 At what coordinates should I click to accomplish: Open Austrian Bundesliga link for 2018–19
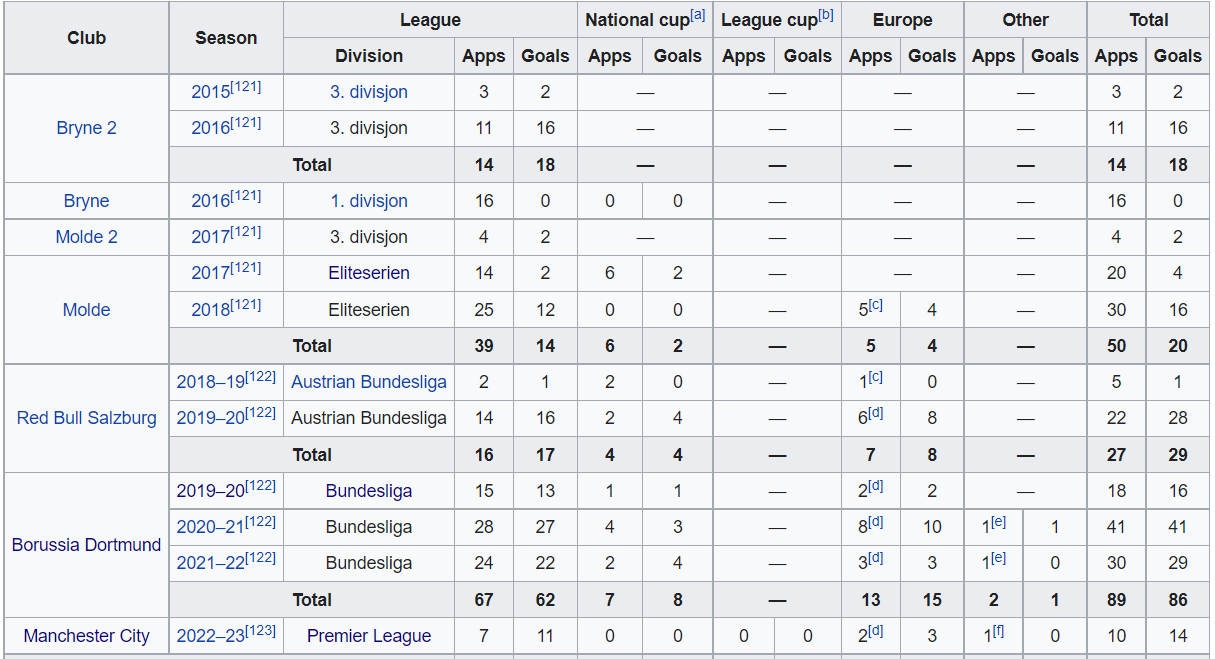(369, 382)
